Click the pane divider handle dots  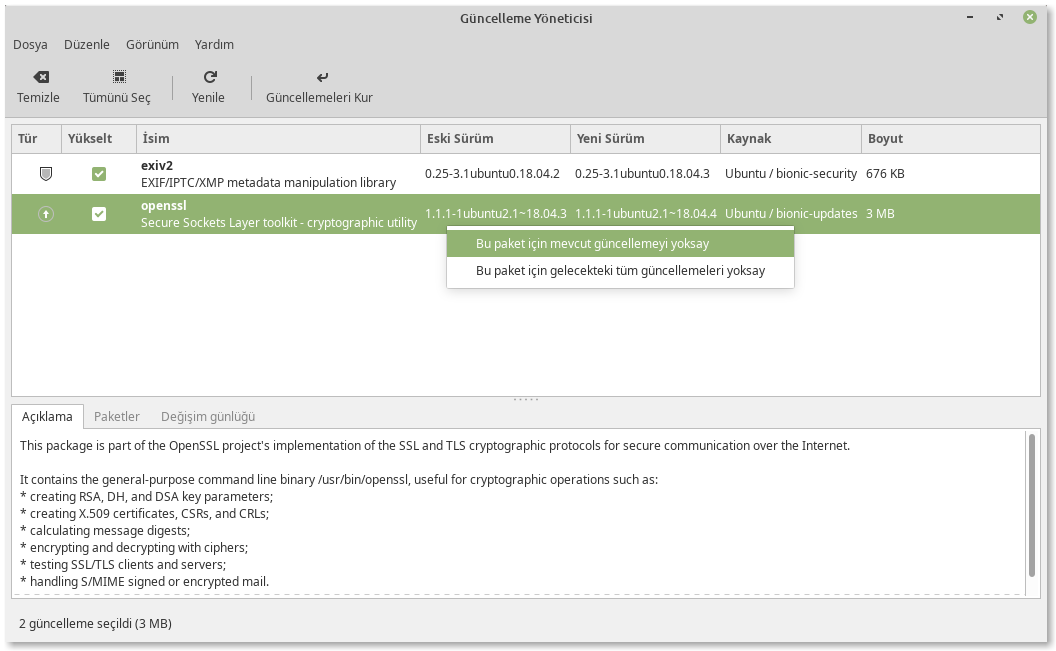[526, 400]
